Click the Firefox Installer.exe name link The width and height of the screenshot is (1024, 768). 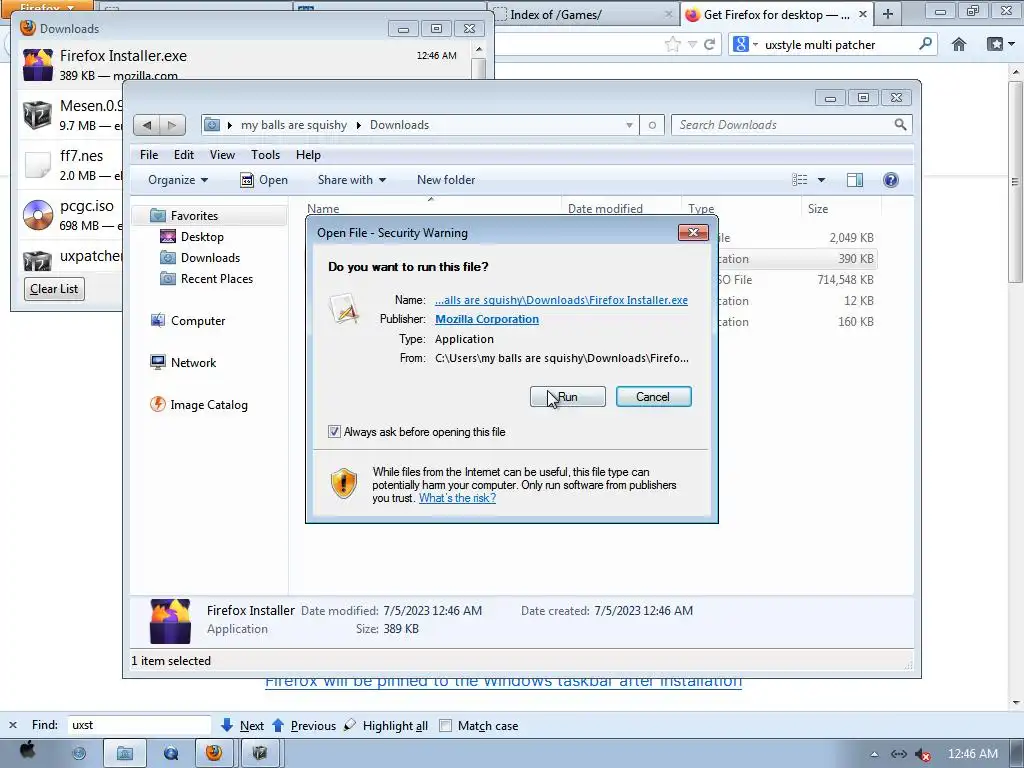coord(561,300)
